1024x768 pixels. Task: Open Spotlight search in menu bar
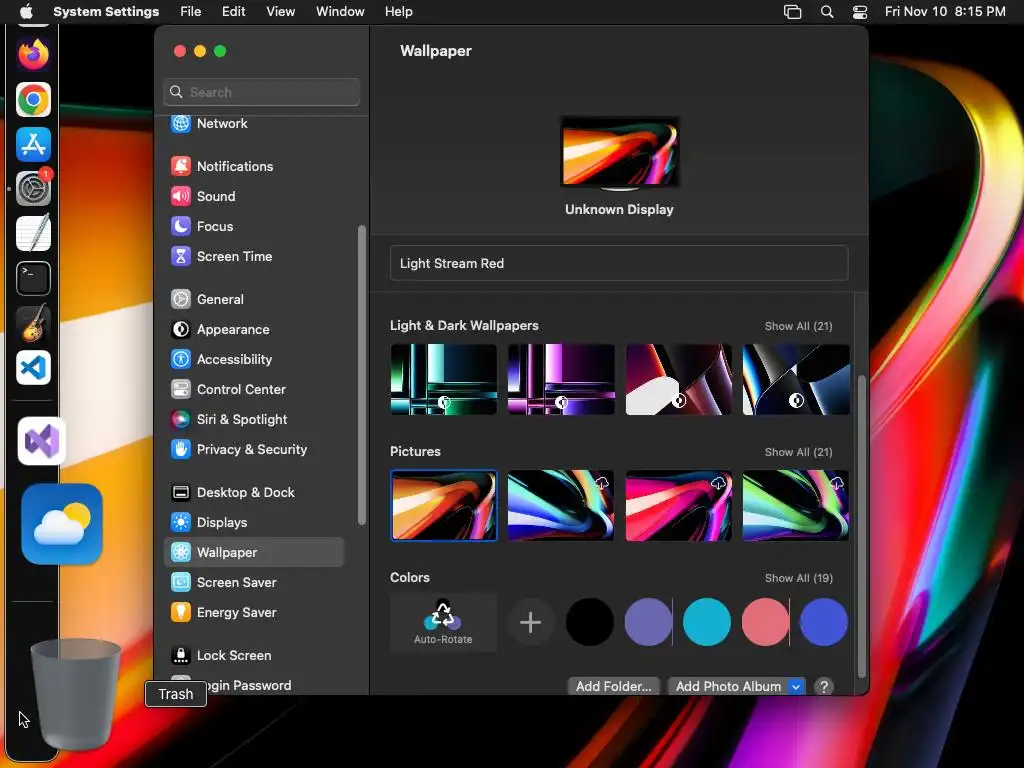tap(827, 12)
